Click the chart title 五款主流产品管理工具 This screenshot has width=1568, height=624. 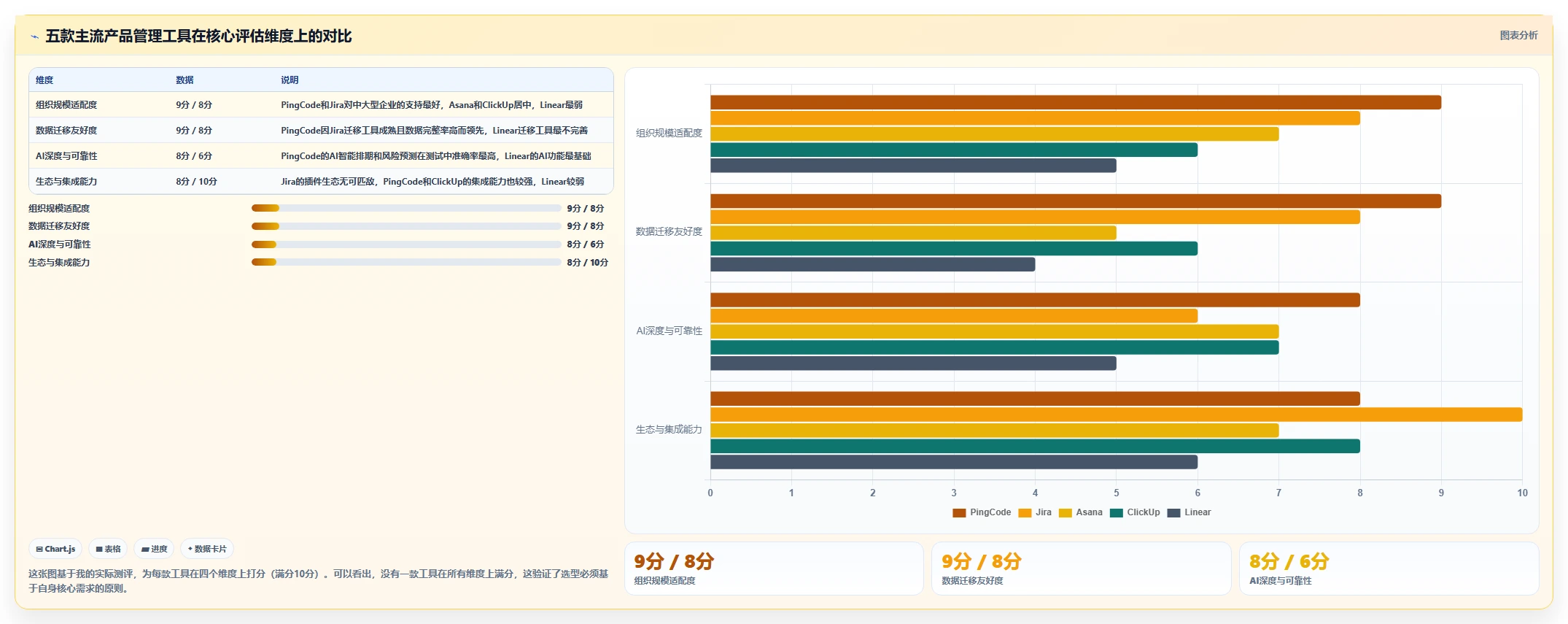tap(198, 36)
